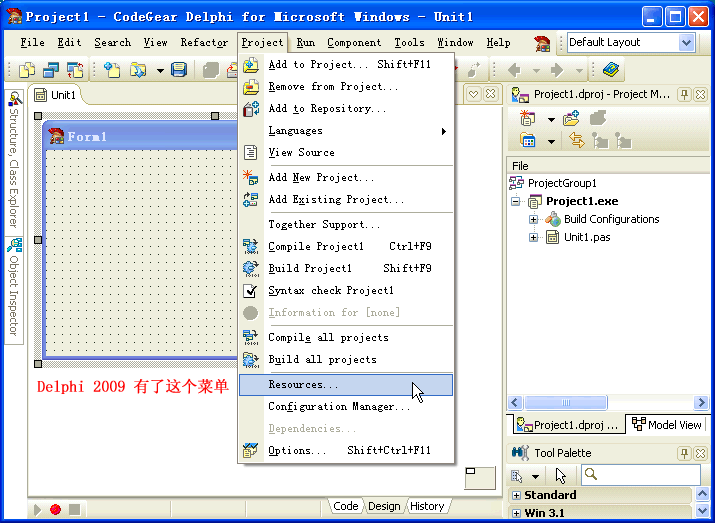Open dropdown arrow beside the Project Manager View icon

551,142
